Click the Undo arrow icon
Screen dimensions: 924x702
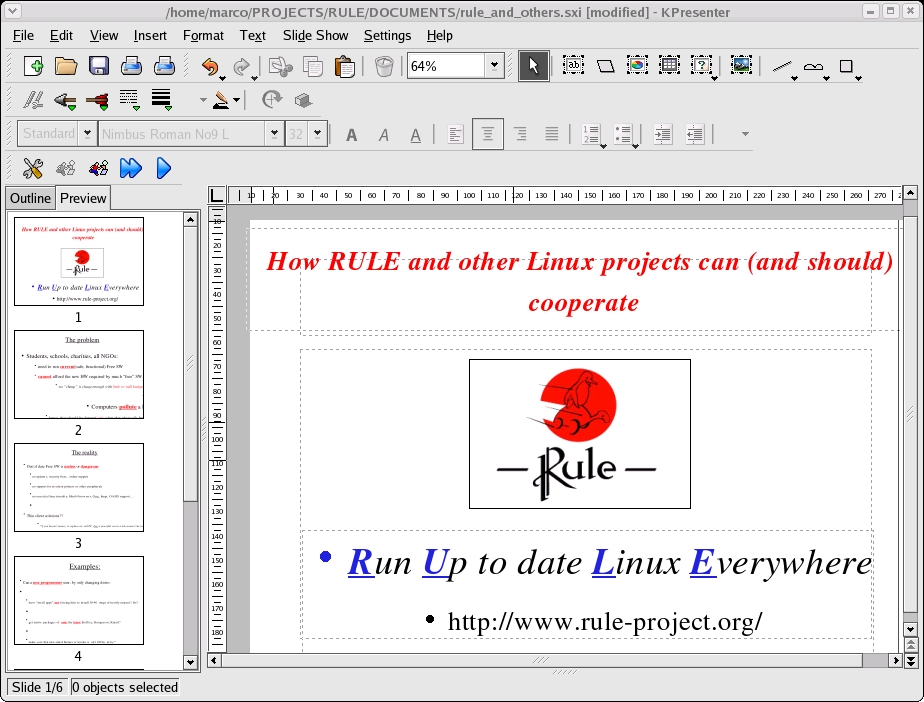coord(210,67)
